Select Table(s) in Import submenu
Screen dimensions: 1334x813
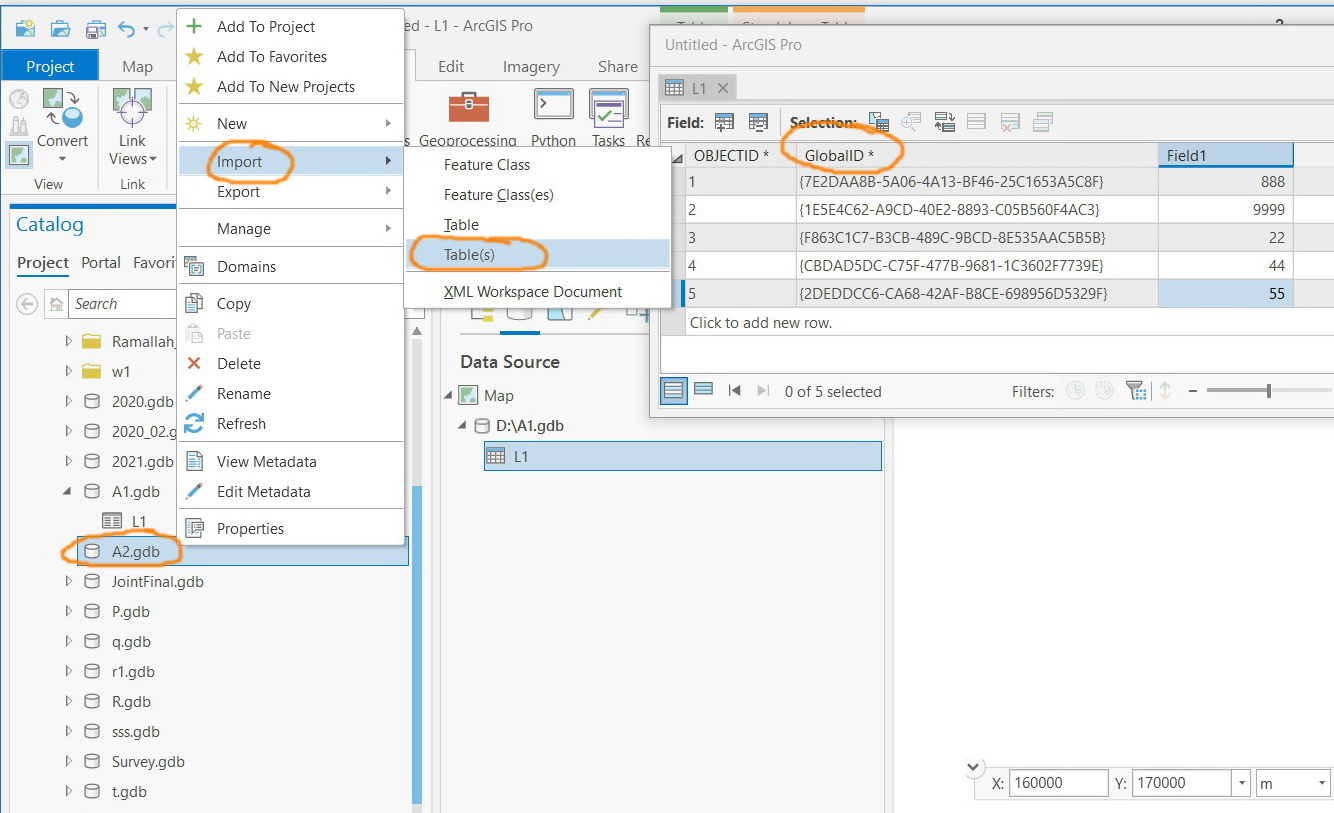click(x=537, y=255)
